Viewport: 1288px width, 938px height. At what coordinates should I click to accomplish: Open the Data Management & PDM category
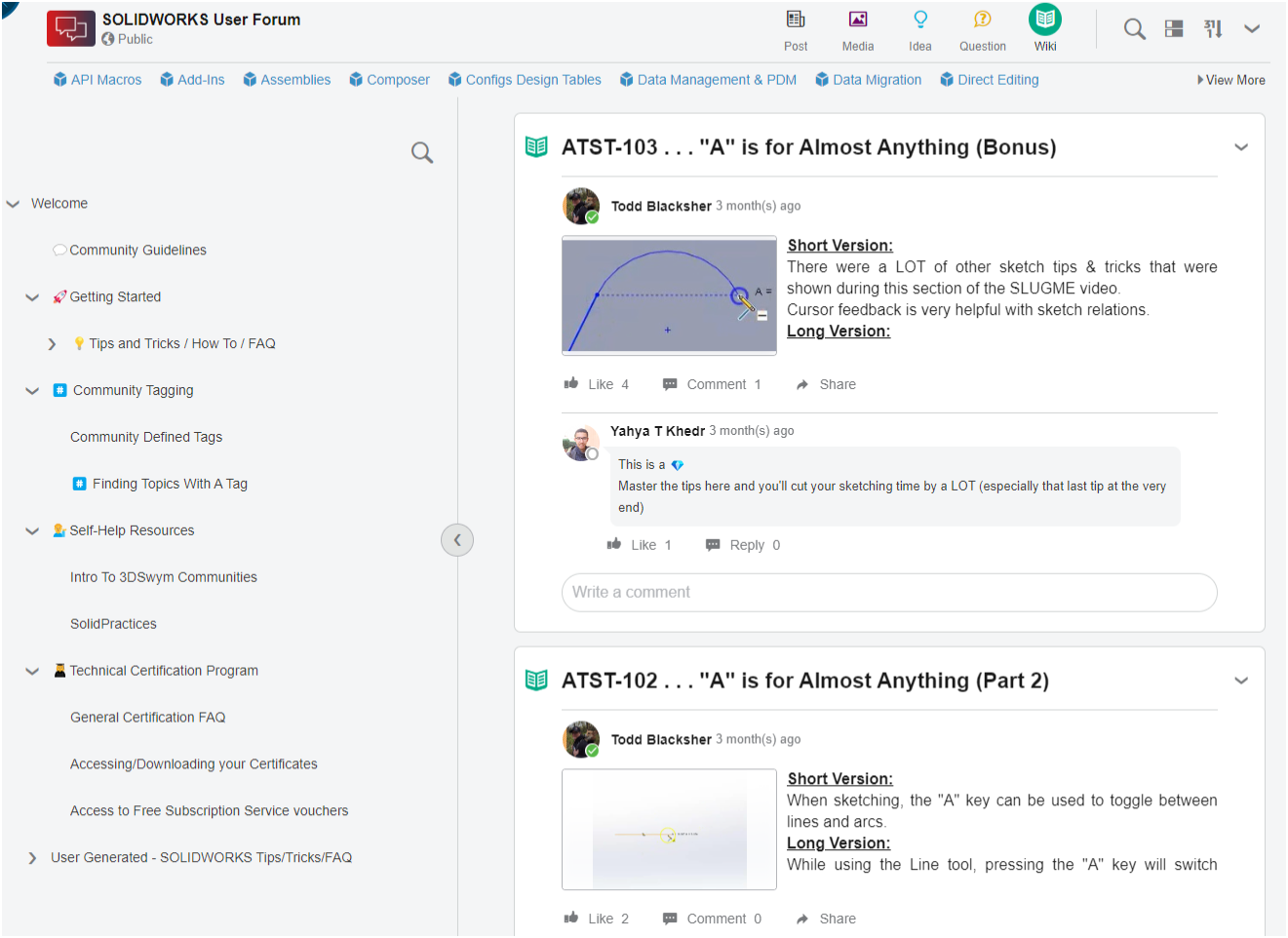[x=708, y=80]
